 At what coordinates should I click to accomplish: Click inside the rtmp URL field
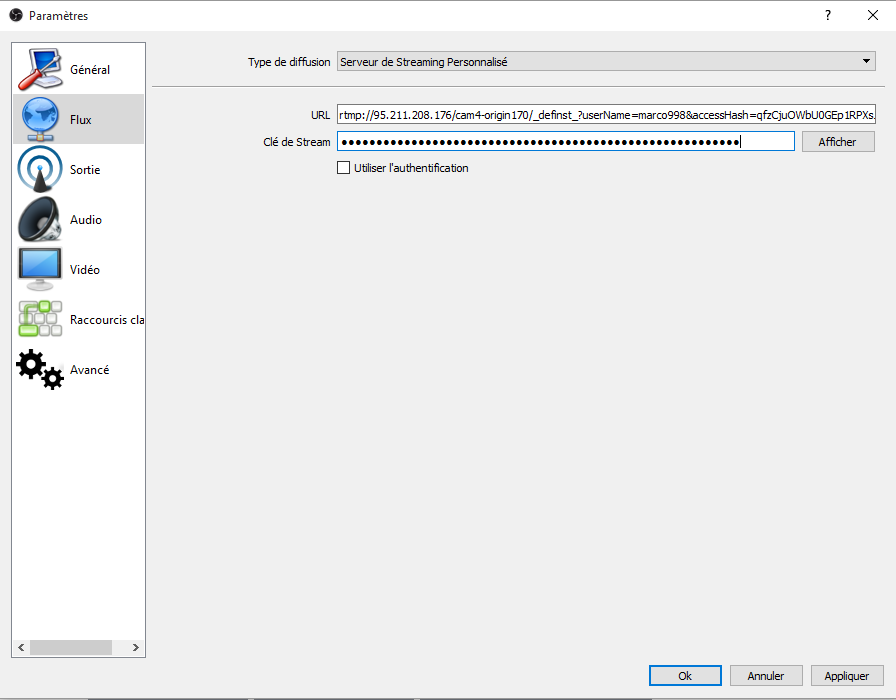[605, 114]
